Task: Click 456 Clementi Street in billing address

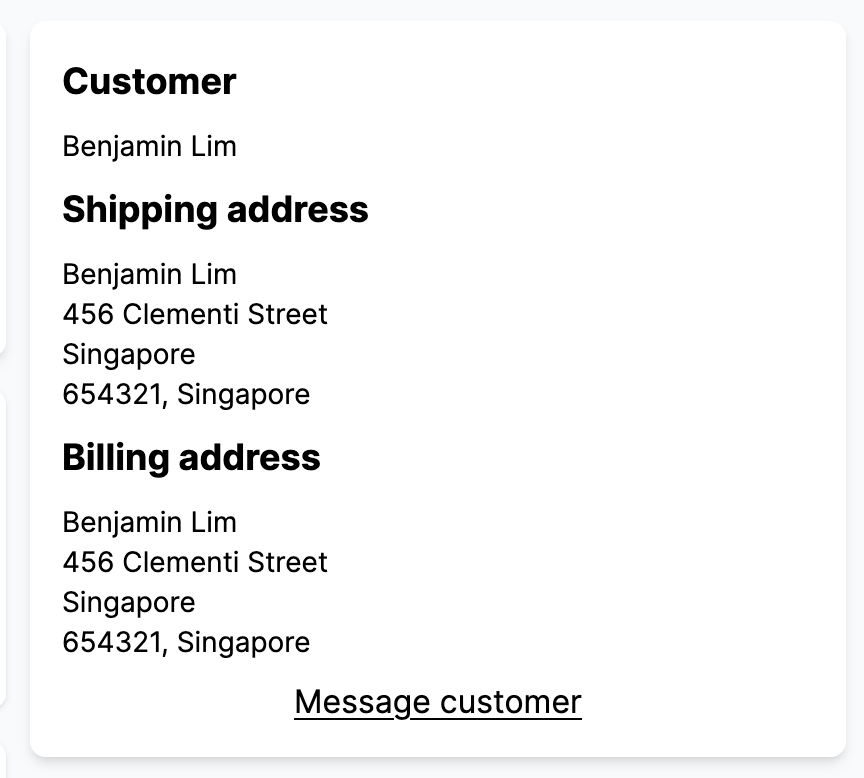Action: coord(195,562)
